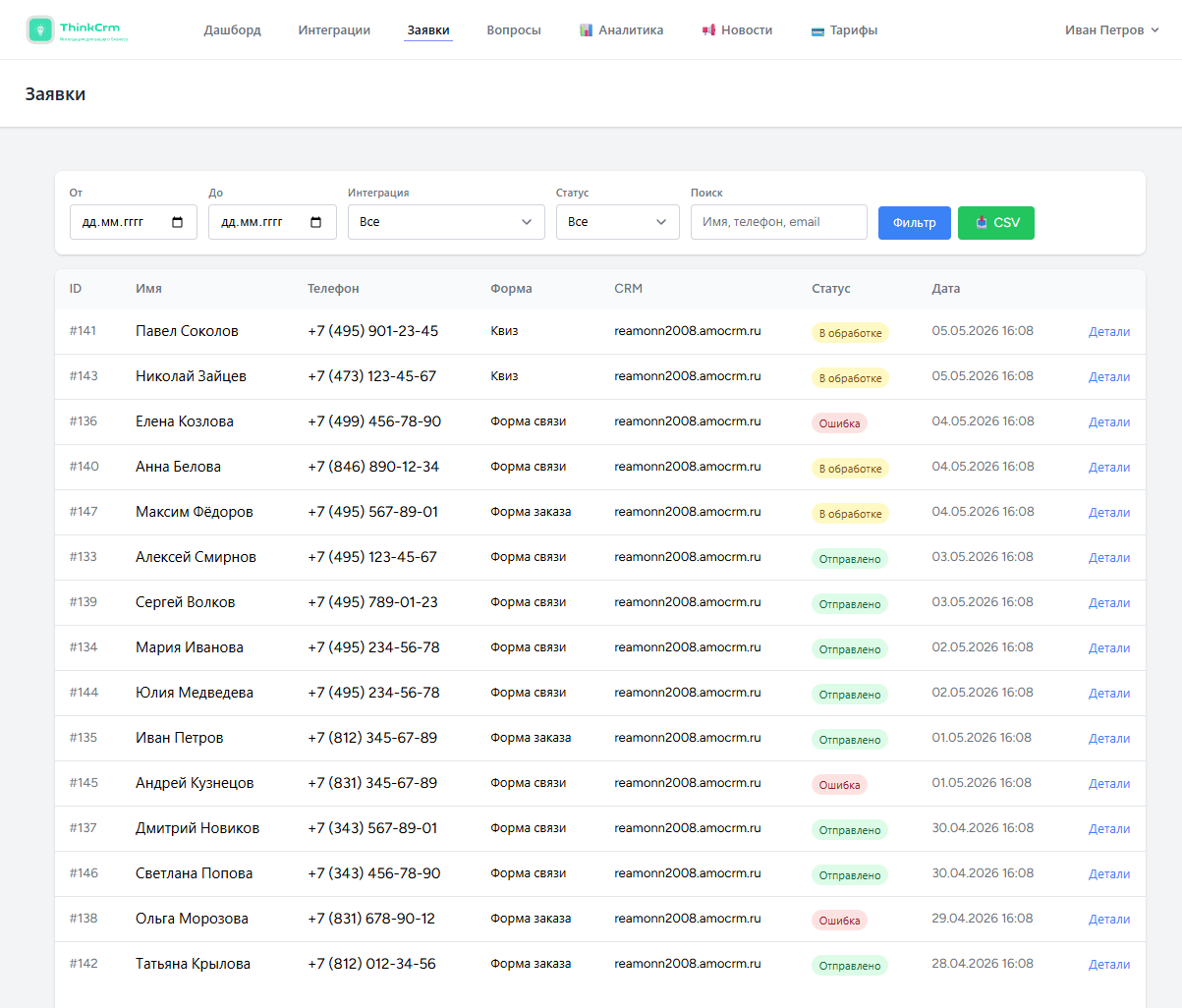Click the Дата column header
Image resolution: width=1182 pixels, height=1008 pixels.
pos(946,289)
